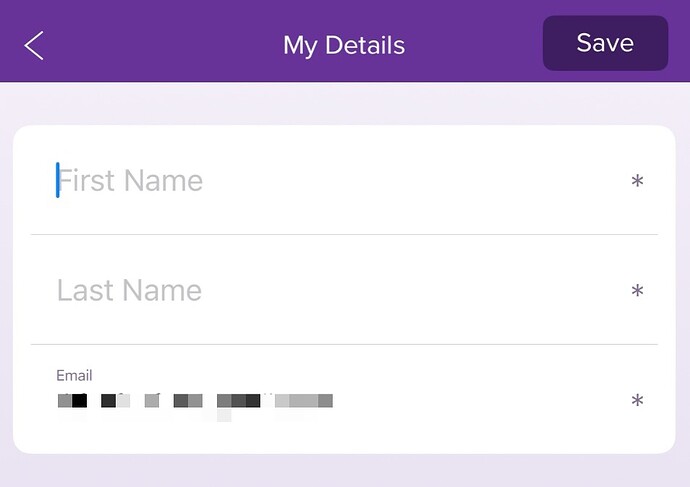Tap the divider line above the Email row
Viewport: 690px width, 487px height.
point(344,344)
